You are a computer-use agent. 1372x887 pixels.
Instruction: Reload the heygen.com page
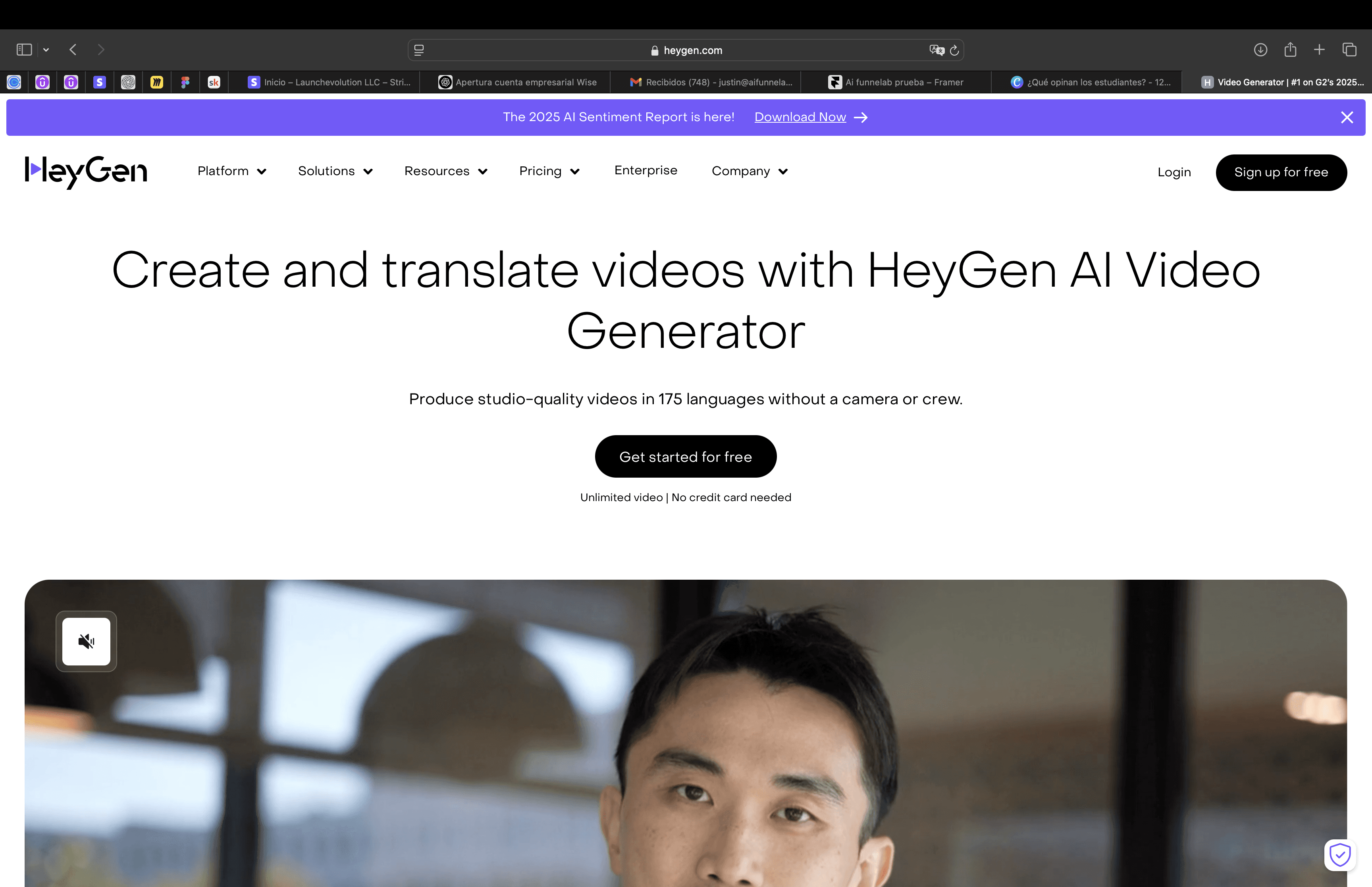tap(954, 50)
